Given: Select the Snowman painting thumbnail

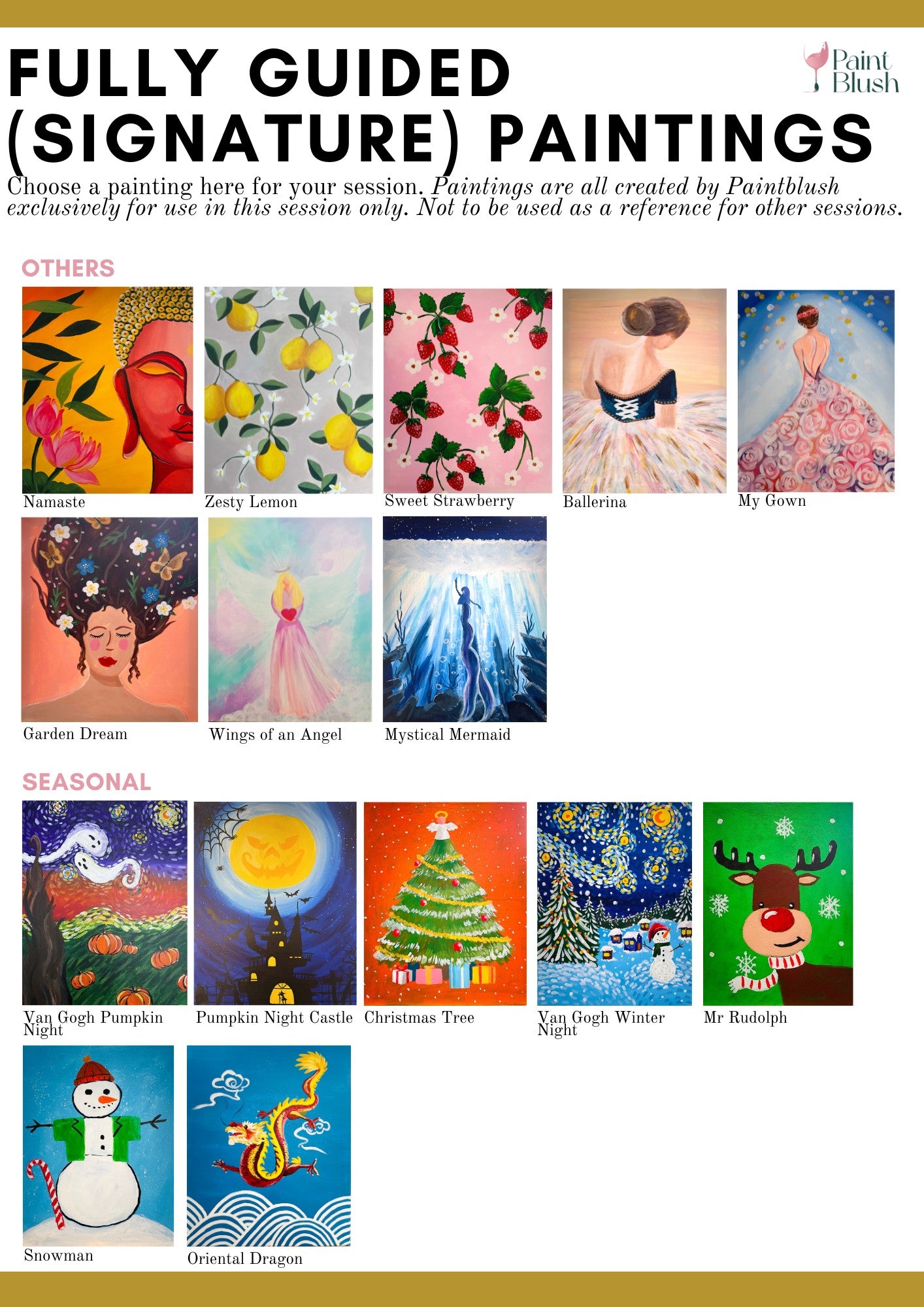Looking at the screenshot, I should (x=99, y=1146).
